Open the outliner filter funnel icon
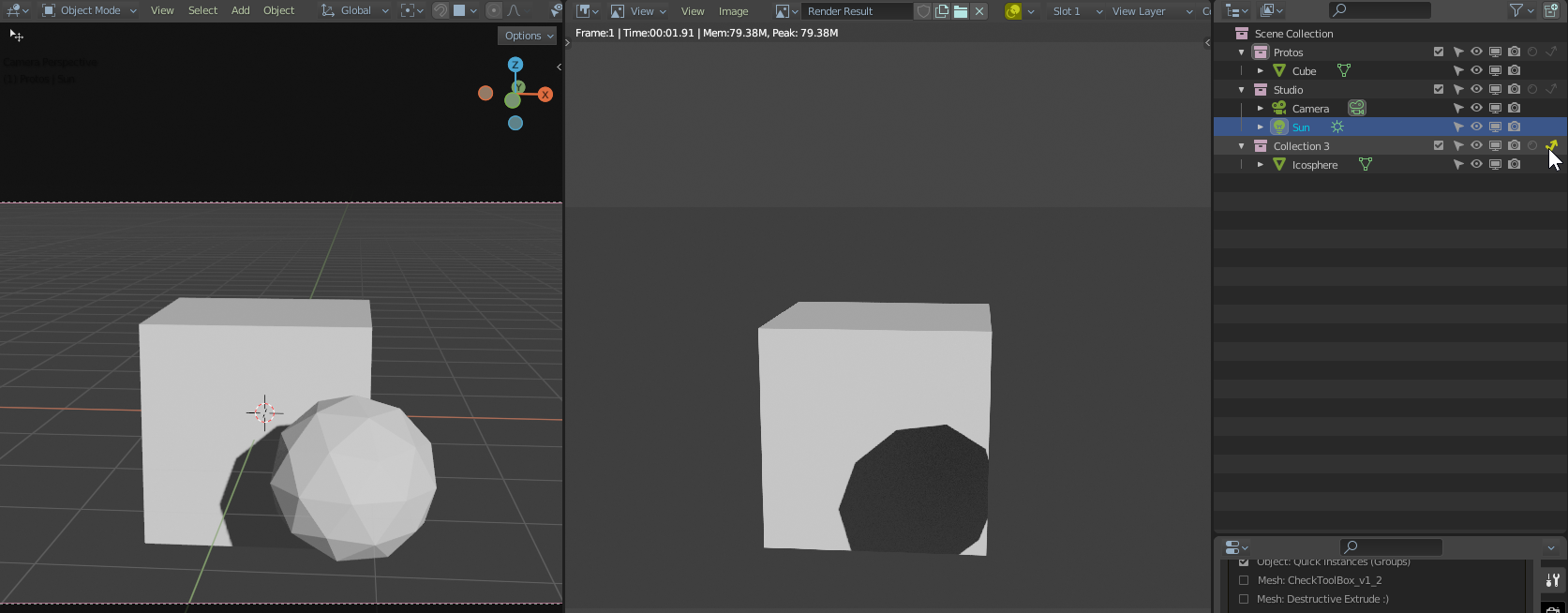 pos(1516,10)
